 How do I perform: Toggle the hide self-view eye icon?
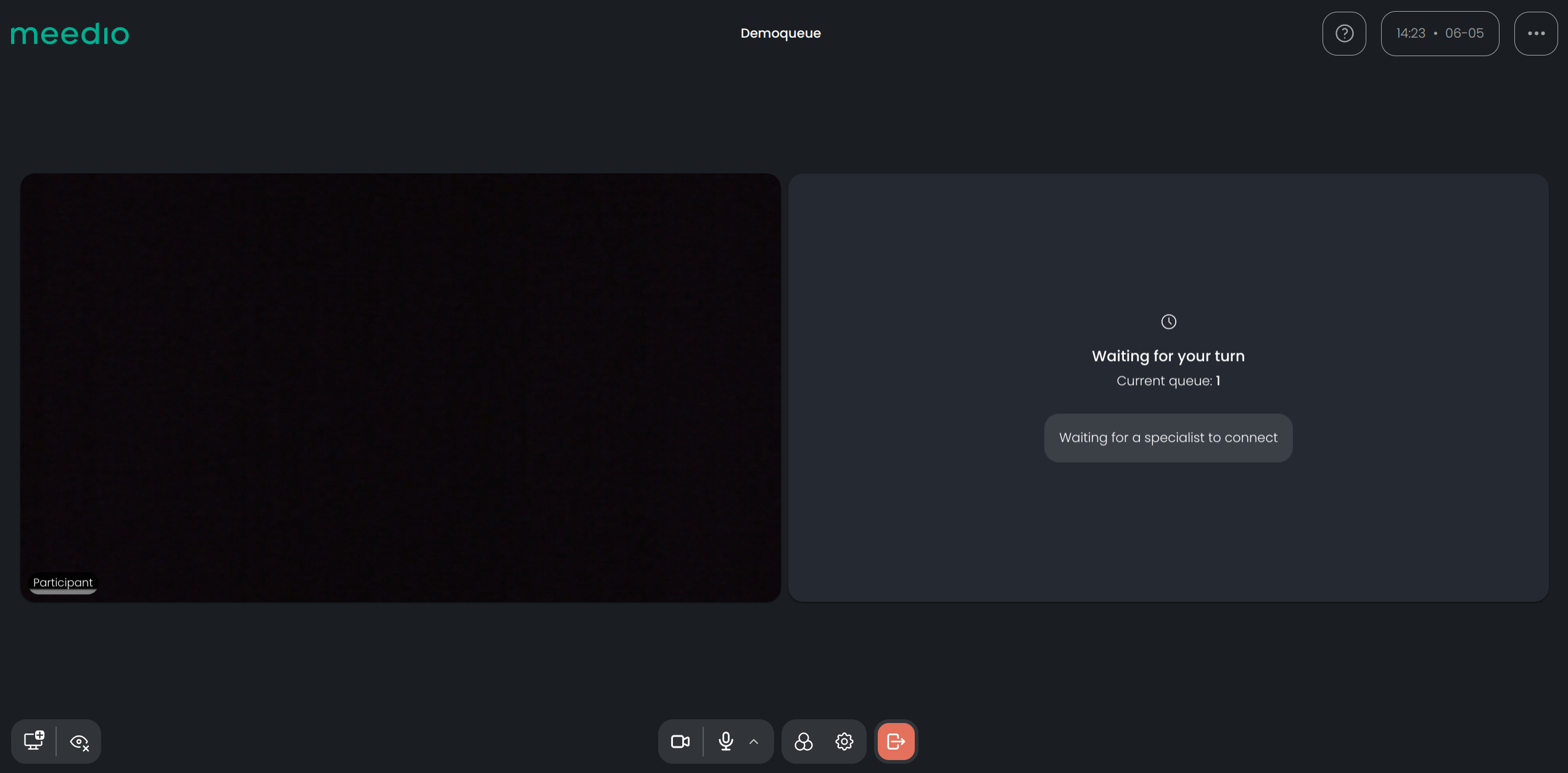click(80, 742)
